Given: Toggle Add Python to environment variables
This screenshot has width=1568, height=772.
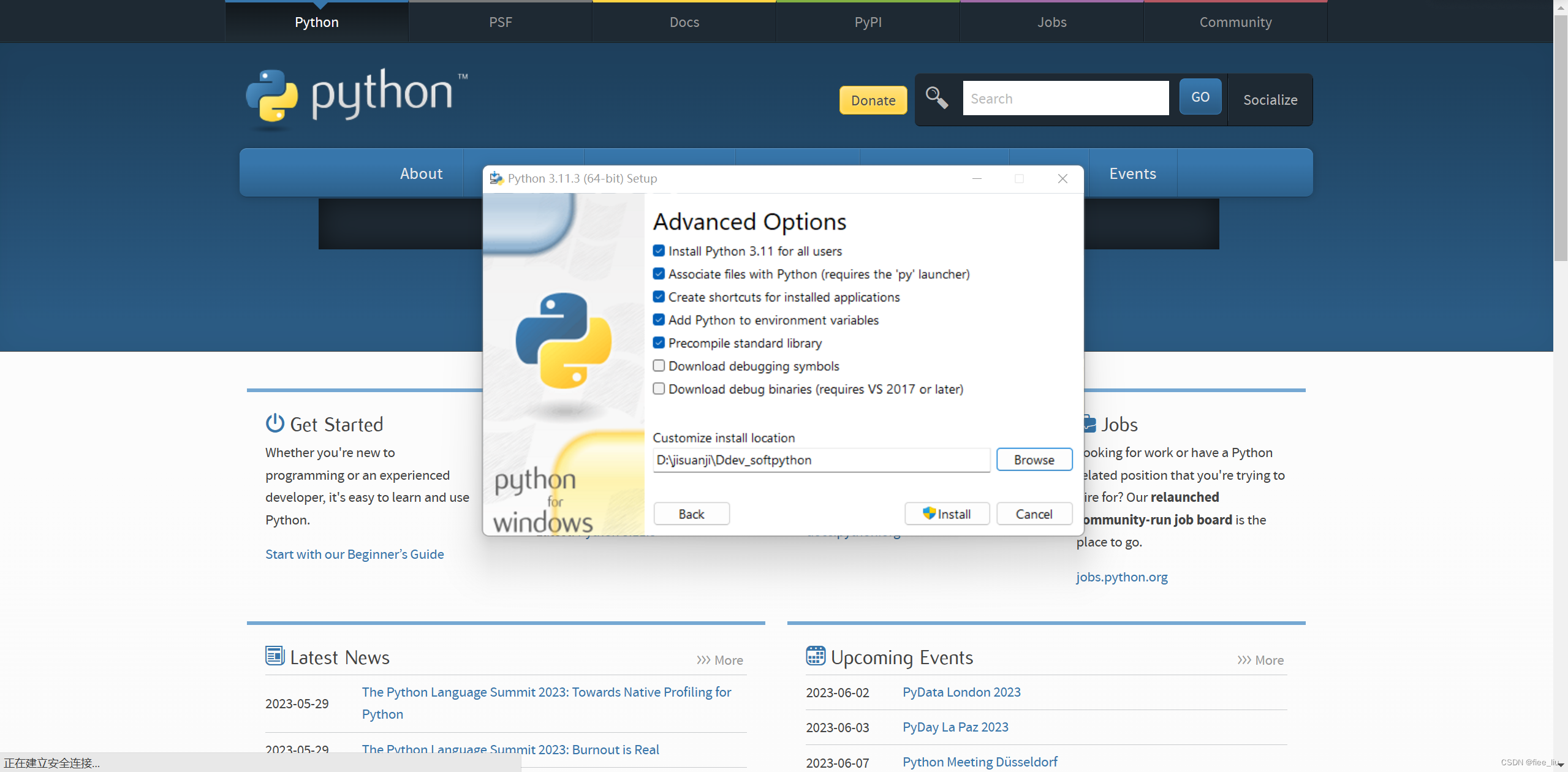Looking at the screenshot, I should 659,320.
